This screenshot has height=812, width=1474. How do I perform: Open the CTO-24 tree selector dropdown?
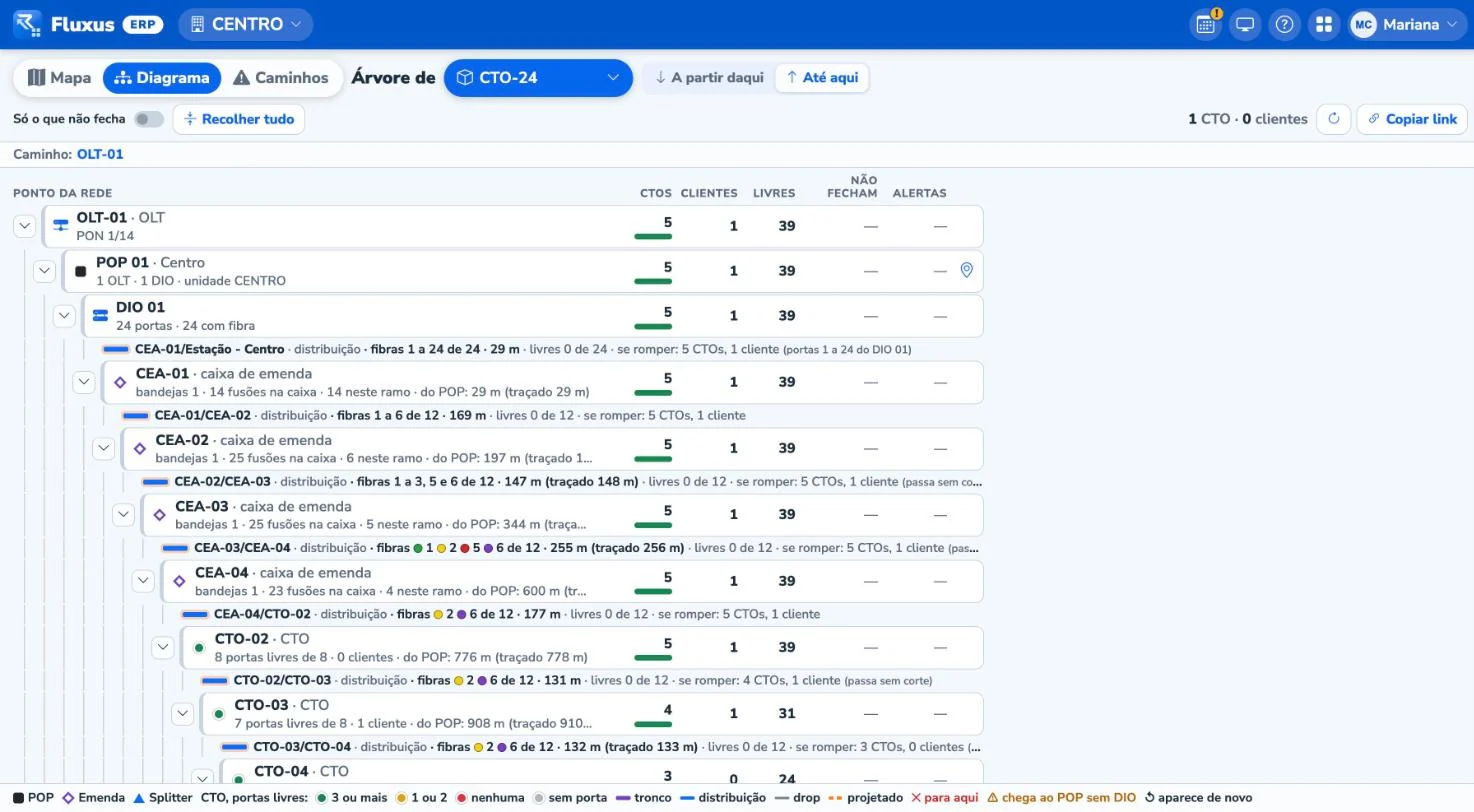(x=538, y=78)
